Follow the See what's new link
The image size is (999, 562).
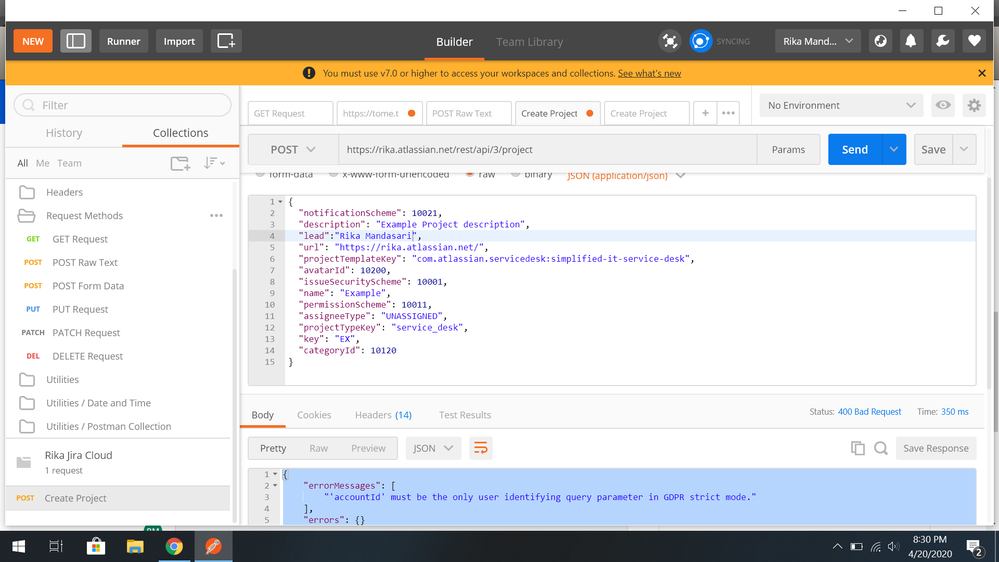point(649,73)
